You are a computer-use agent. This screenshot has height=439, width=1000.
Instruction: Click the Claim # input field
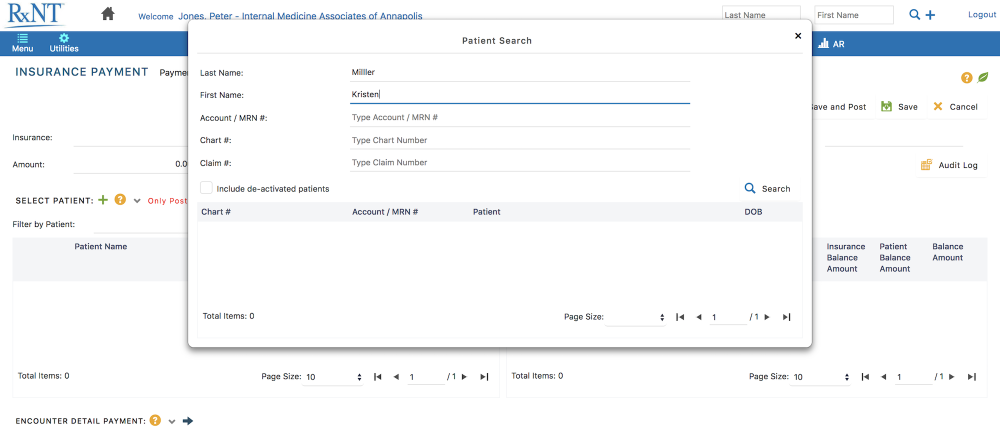click(520, 162)
